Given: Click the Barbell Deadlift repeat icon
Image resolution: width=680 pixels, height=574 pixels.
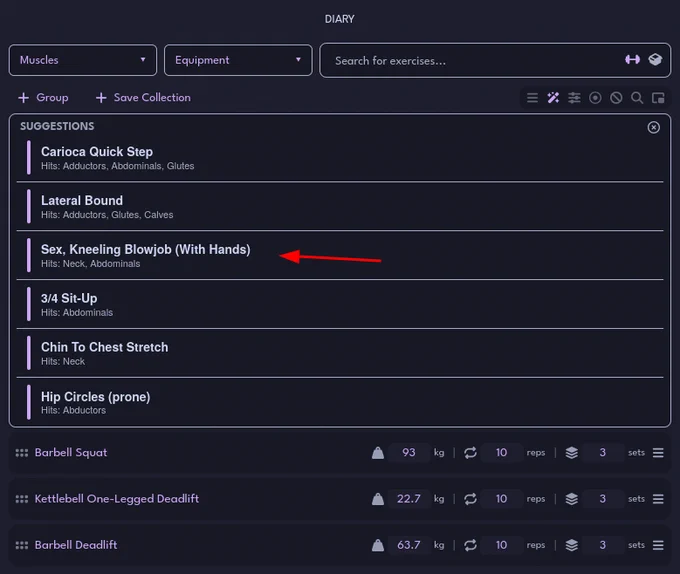Looking at the screenshot, I should coord(470,545).
